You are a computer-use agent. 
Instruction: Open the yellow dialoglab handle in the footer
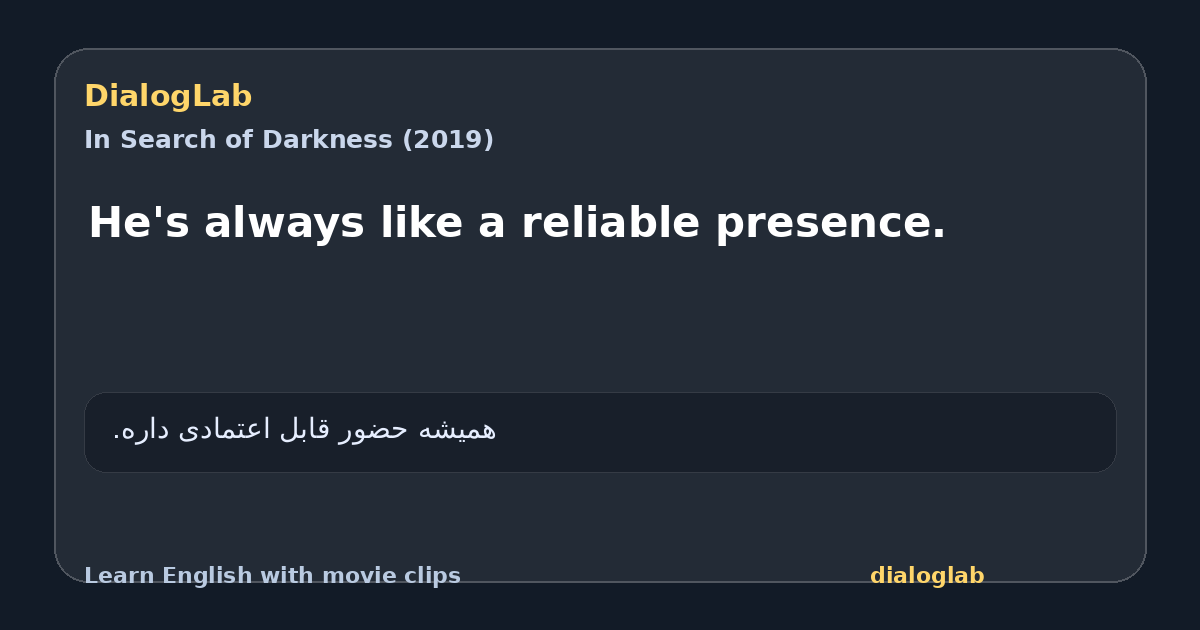pyautogui.click(x=927, y=576)
